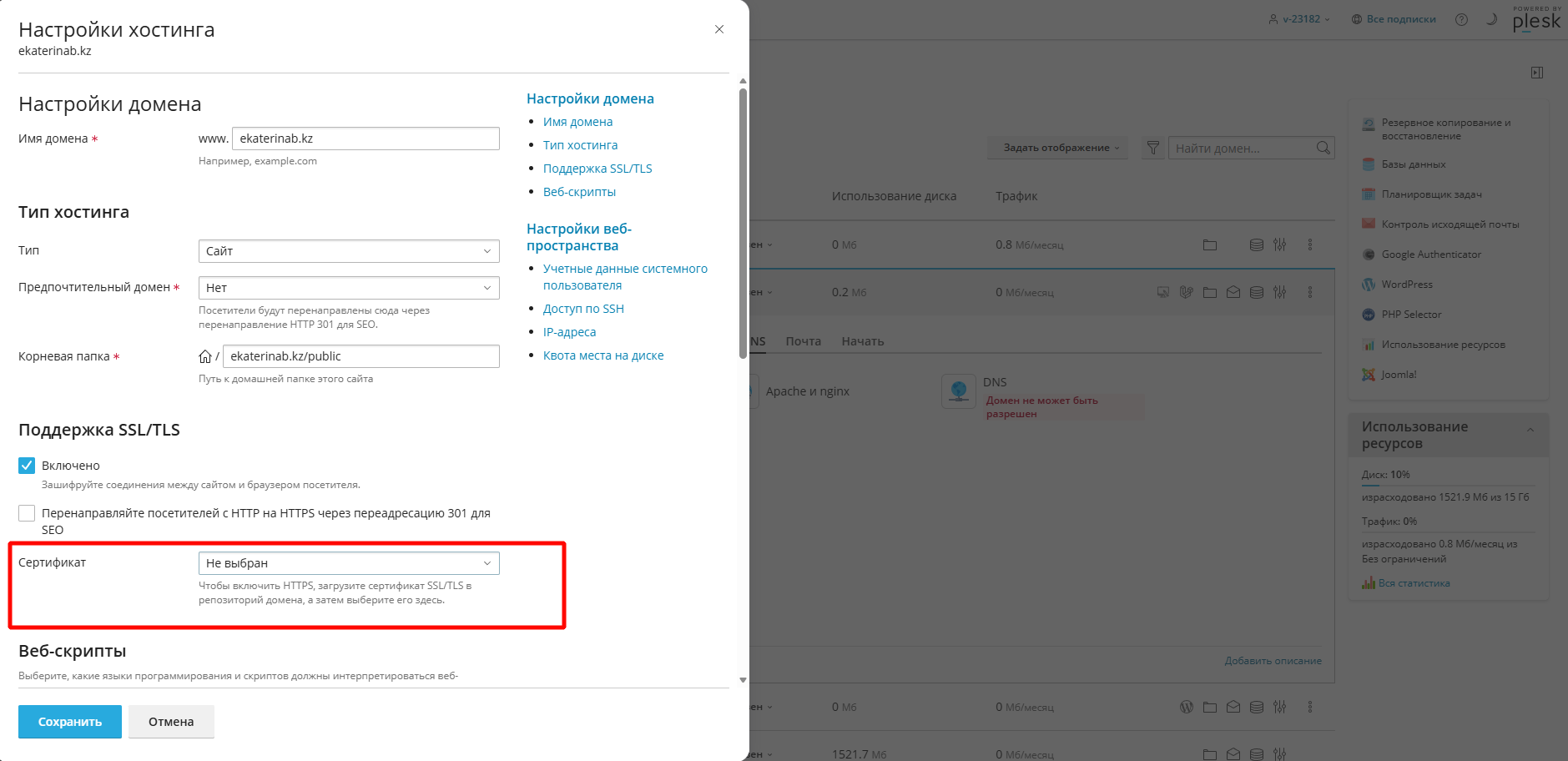The image size is (1568, 761).
Task: Click the 'Сохранить' button
Action: point(70,722)
